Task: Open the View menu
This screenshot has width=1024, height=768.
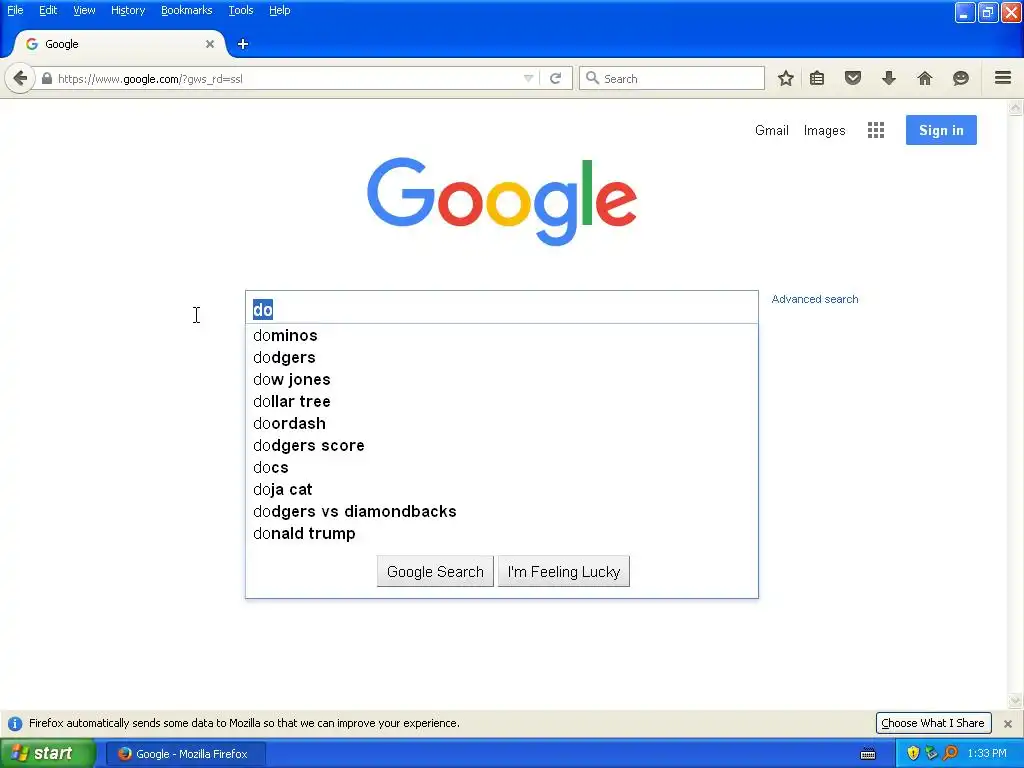Action: click(84, 10)
